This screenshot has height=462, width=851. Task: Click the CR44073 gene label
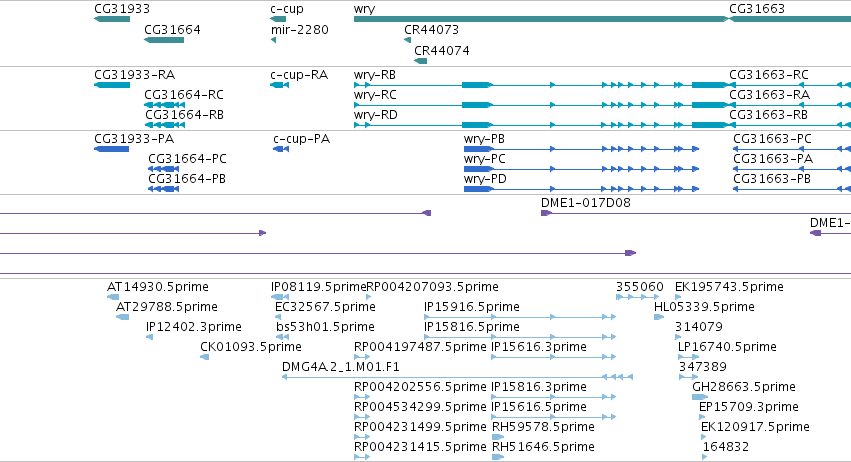431,30
